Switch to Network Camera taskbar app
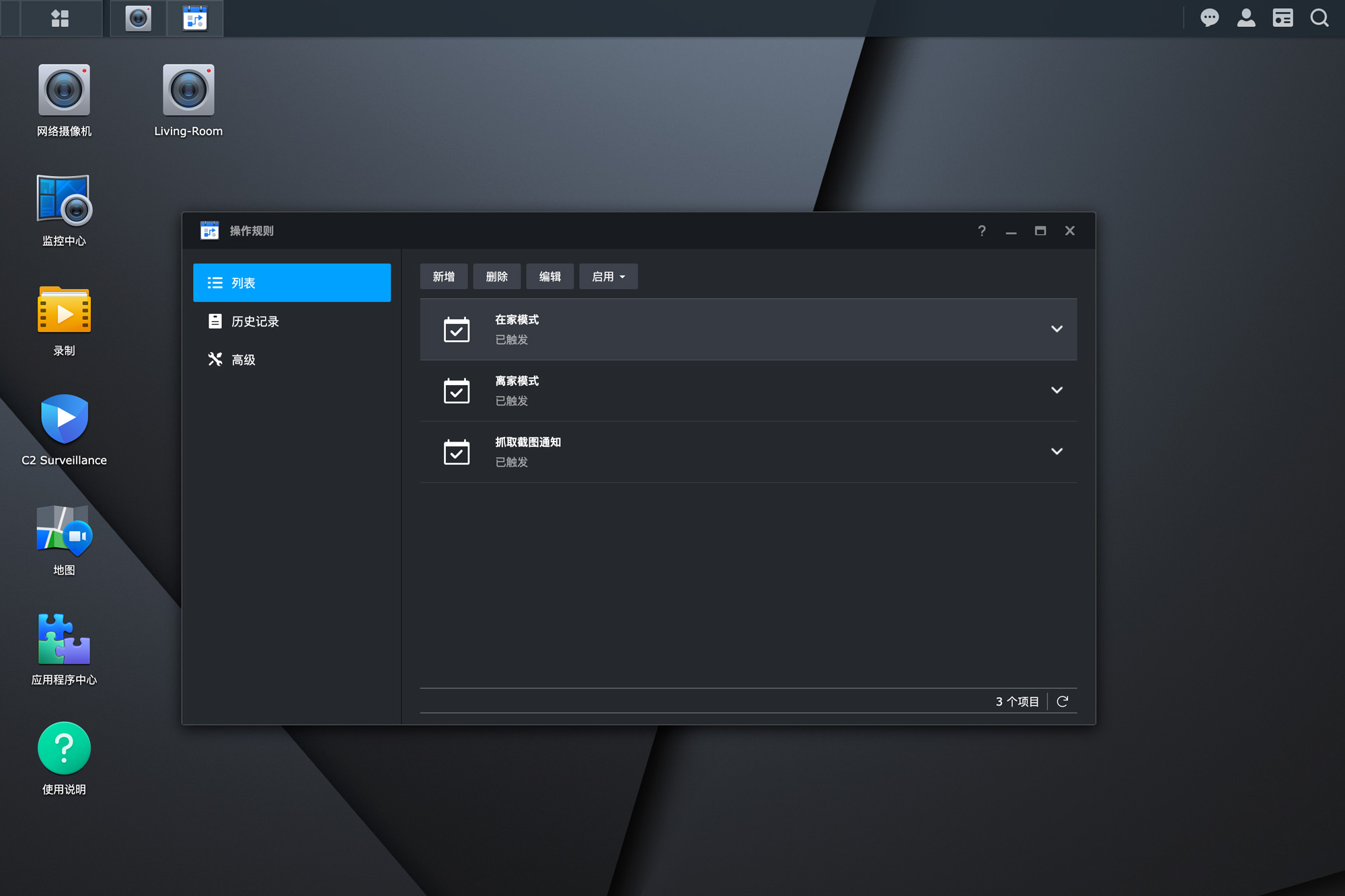Screen dimensions: 1345x896 pos(138,18)
